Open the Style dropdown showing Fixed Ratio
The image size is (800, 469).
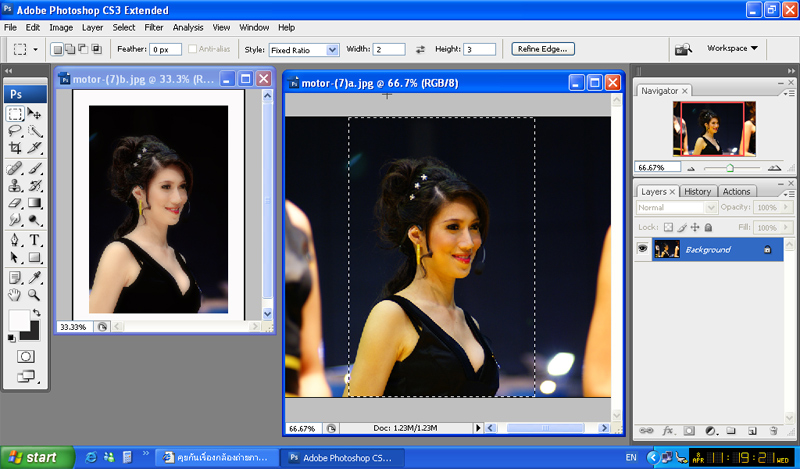click(x=304, y=49)
